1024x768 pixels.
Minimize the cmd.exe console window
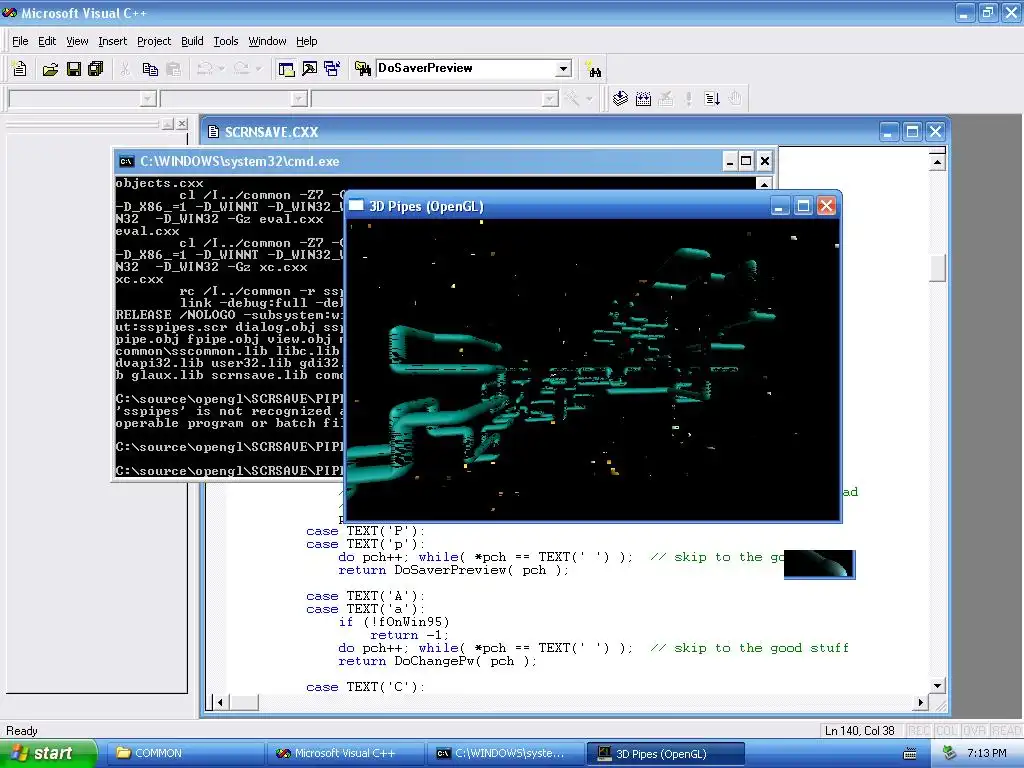(x=730, y=161)
